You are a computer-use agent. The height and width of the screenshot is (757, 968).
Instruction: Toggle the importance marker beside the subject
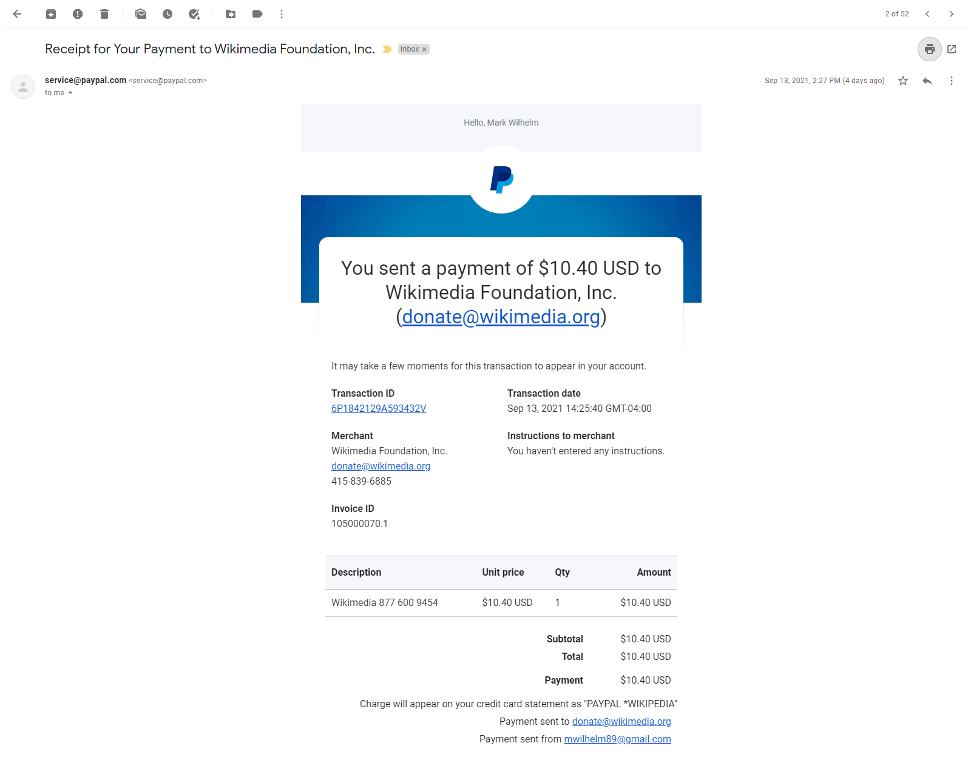[387, 49]
